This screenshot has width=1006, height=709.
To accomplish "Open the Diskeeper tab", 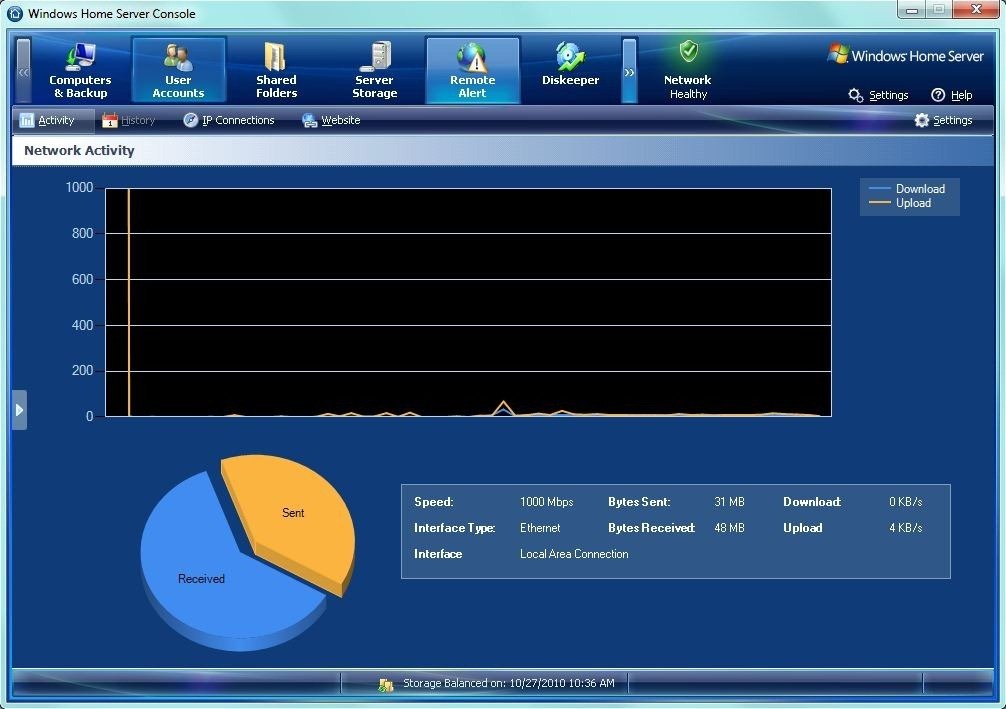I will click(570, 69).
